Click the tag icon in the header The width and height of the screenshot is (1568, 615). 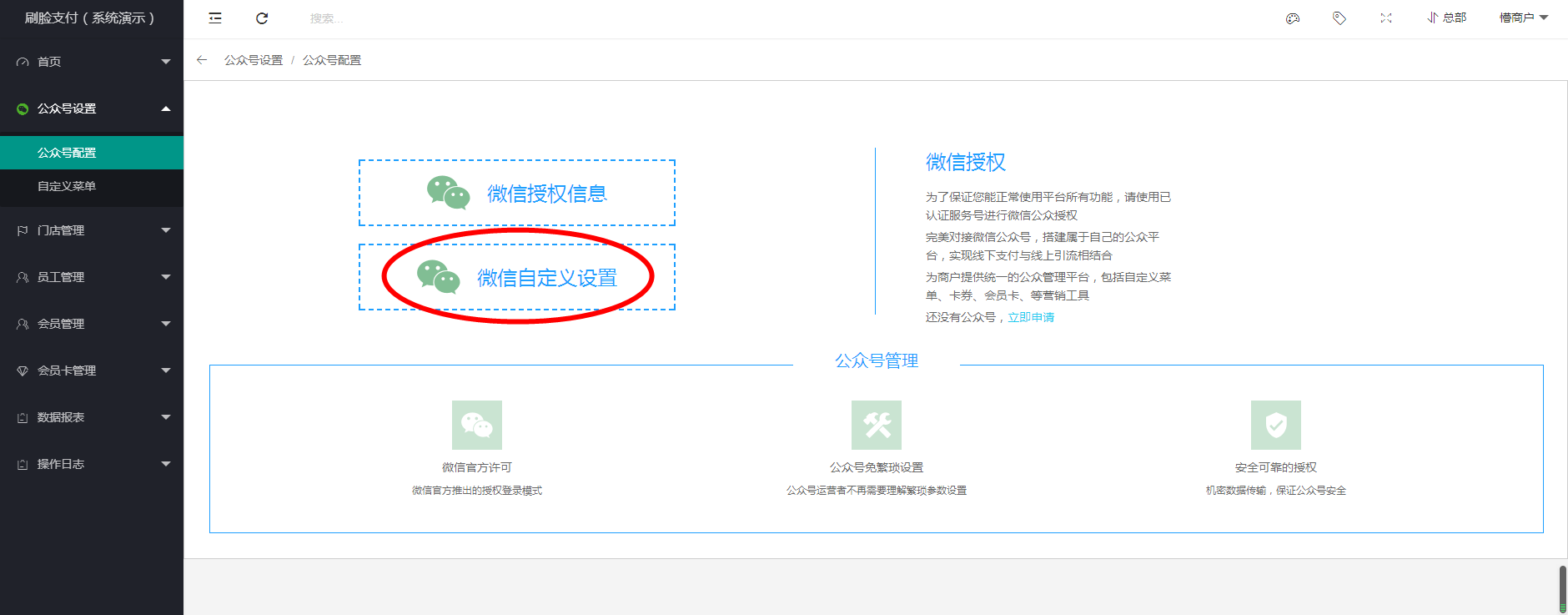1339,18
